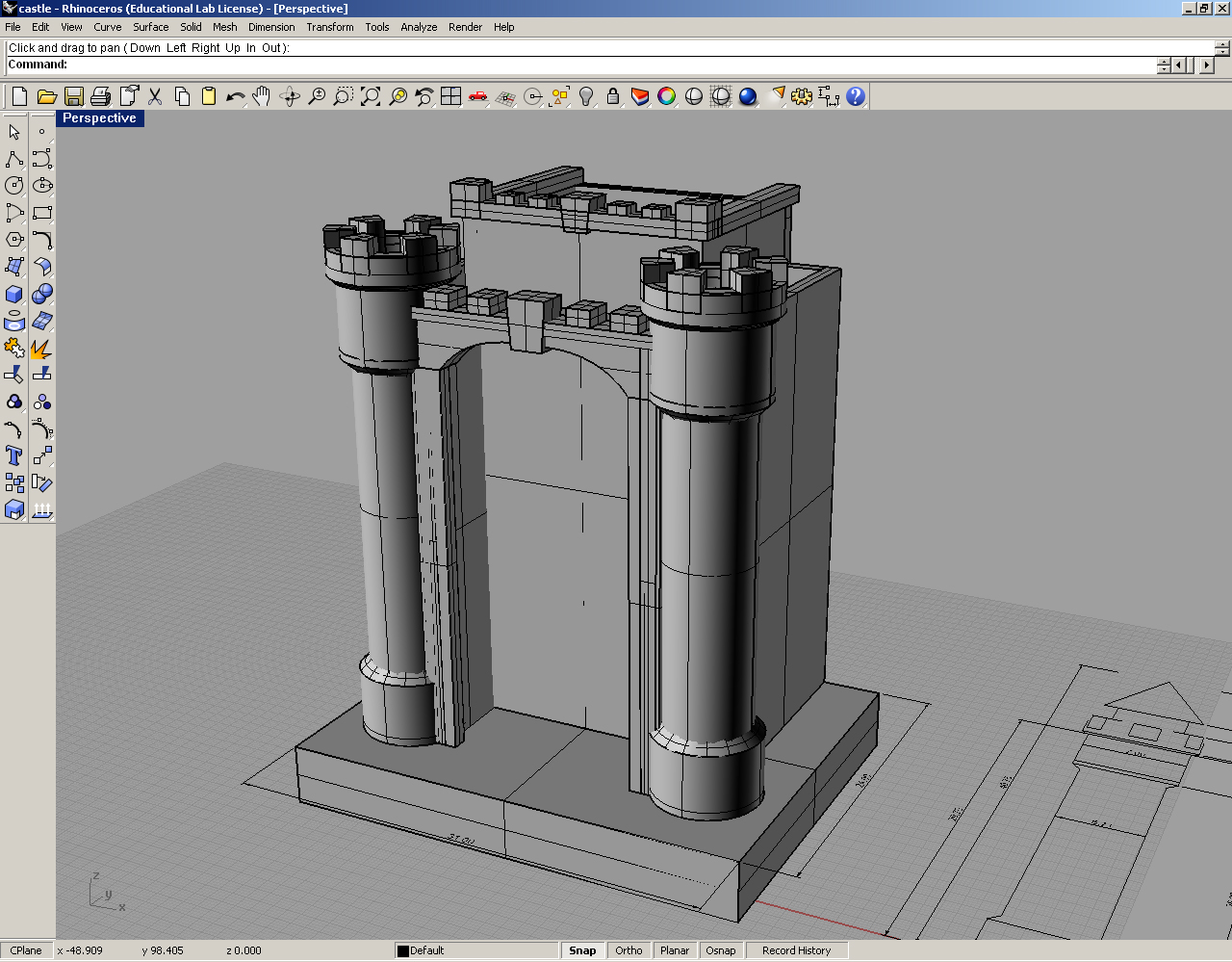The height and width of the screenshot is (962, 1232).
Task: Cut selection with the scissors icon
Action: [x=154, y=96]
